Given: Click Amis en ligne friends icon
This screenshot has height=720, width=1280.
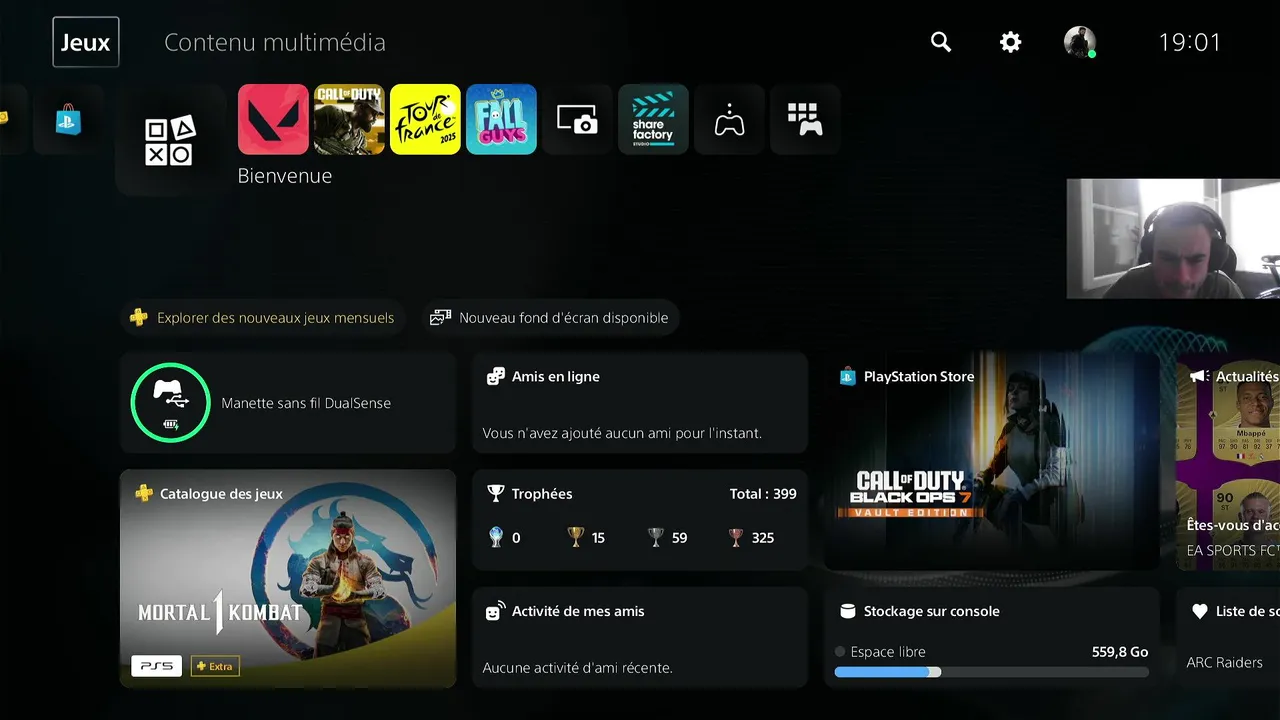Looking at the screenshot, I should point(495,377).
